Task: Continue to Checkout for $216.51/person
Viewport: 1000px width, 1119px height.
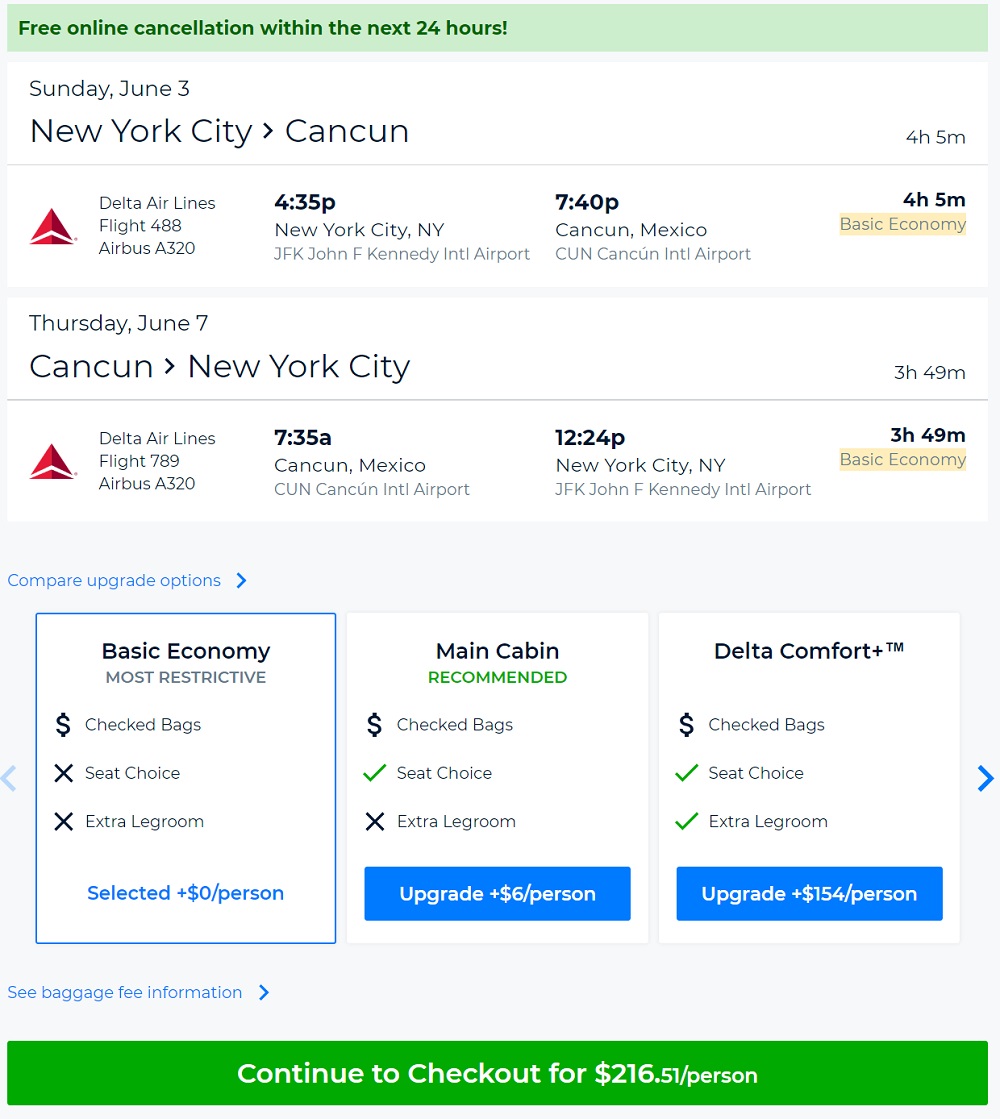Action: [x=497, y=1074]
